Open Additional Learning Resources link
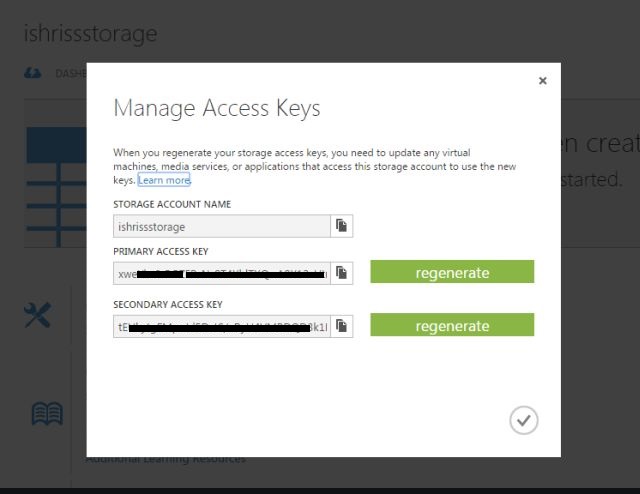 click(165, 460)
